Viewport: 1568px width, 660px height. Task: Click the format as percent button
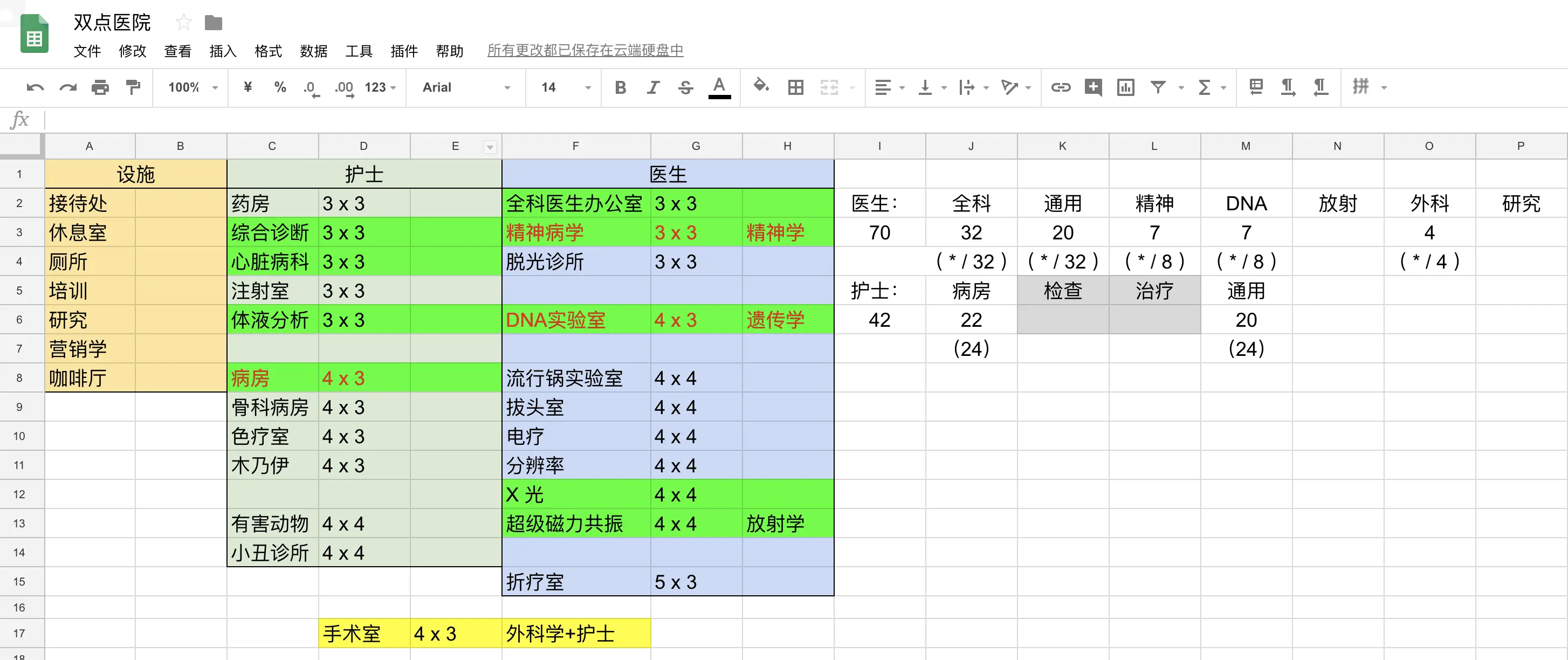click(x=280, y=88)
